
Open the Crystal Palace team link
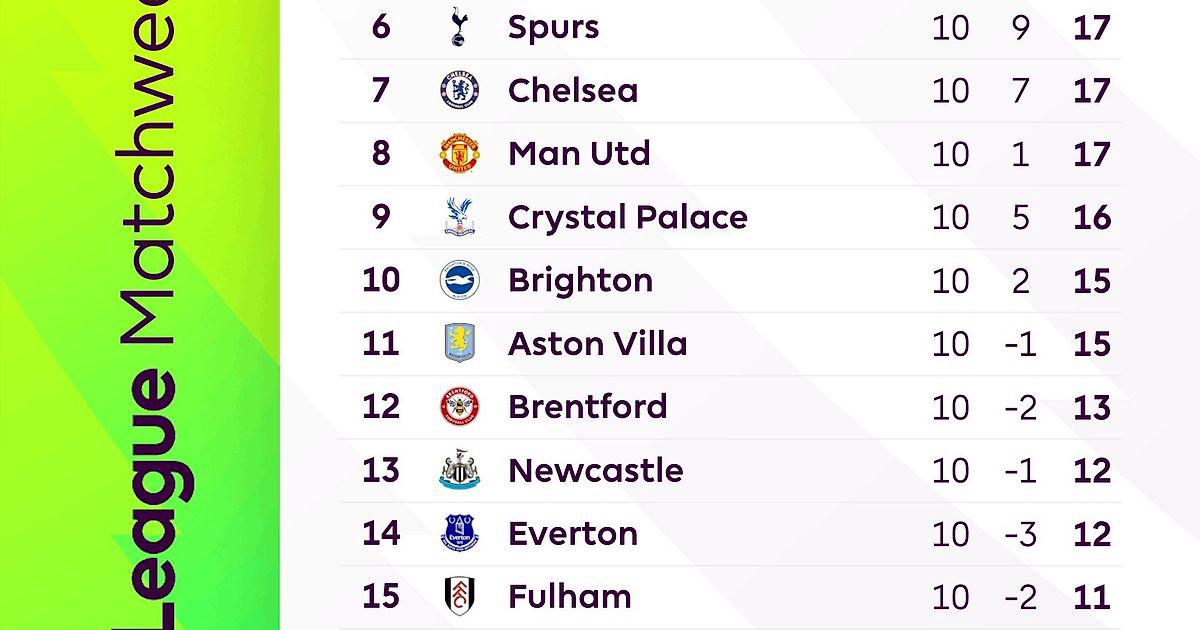pos(627,217)
